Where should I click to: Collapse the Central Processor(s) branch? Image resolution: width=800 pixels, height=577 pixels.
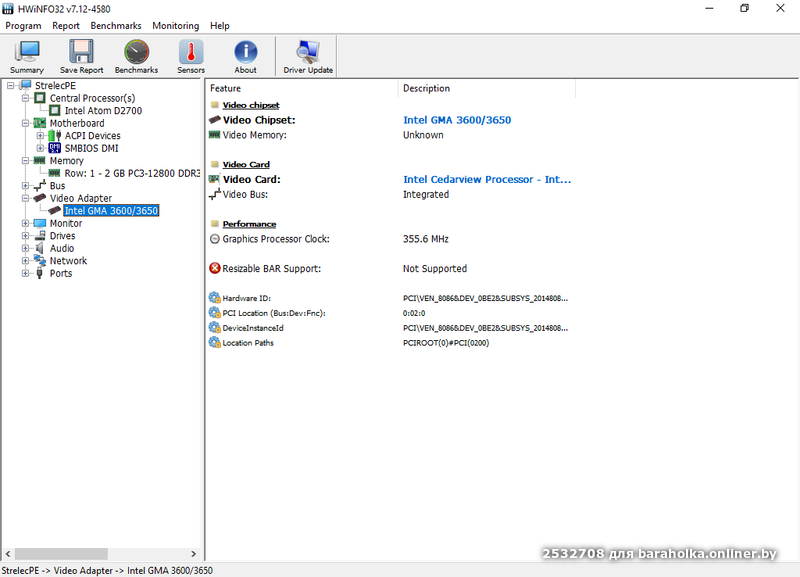tap(25, 98)
